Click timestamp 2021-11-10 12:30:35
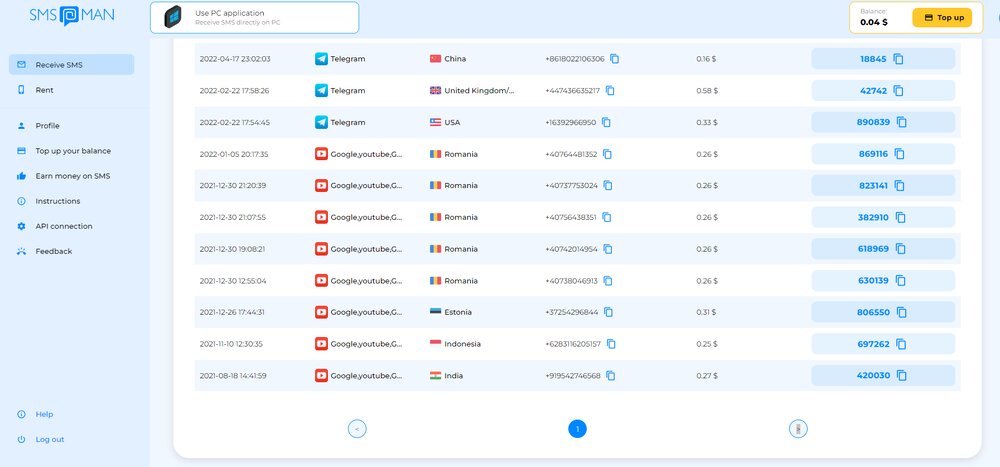1000x467 pixels. [231, 344]
